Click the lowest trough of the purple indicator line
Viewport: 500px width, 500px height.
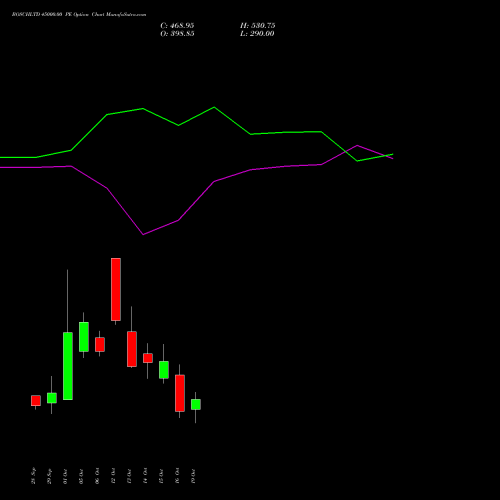coord(143,234)
